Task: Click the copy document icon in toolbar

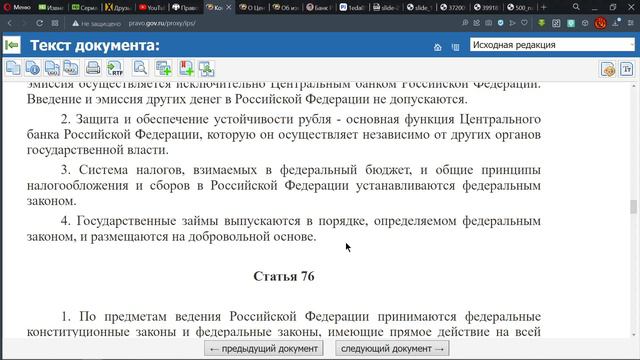Action: [13, 68]
